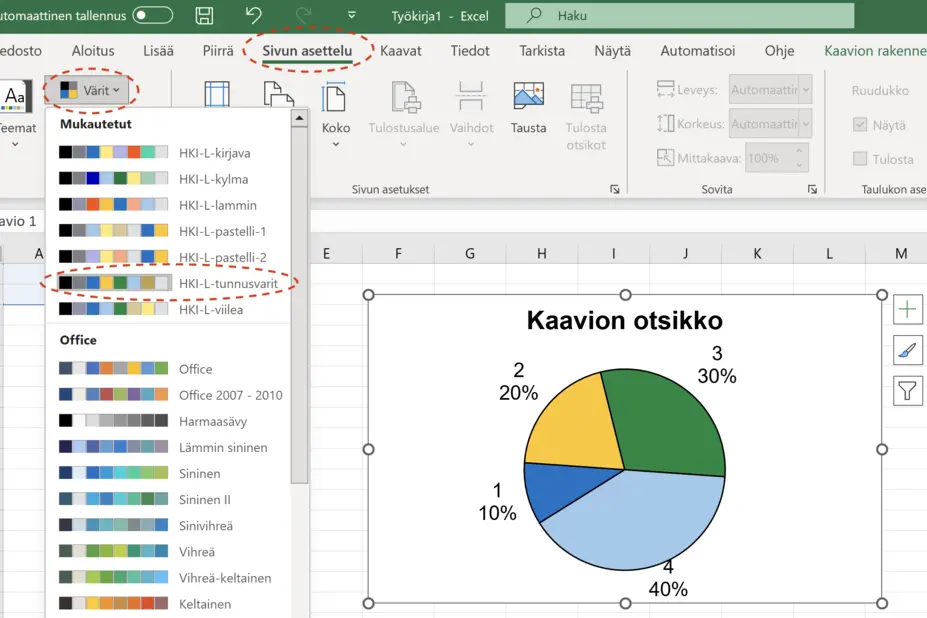927x618 pixels.
Task: Select column header F
Action: pos(398,254)
